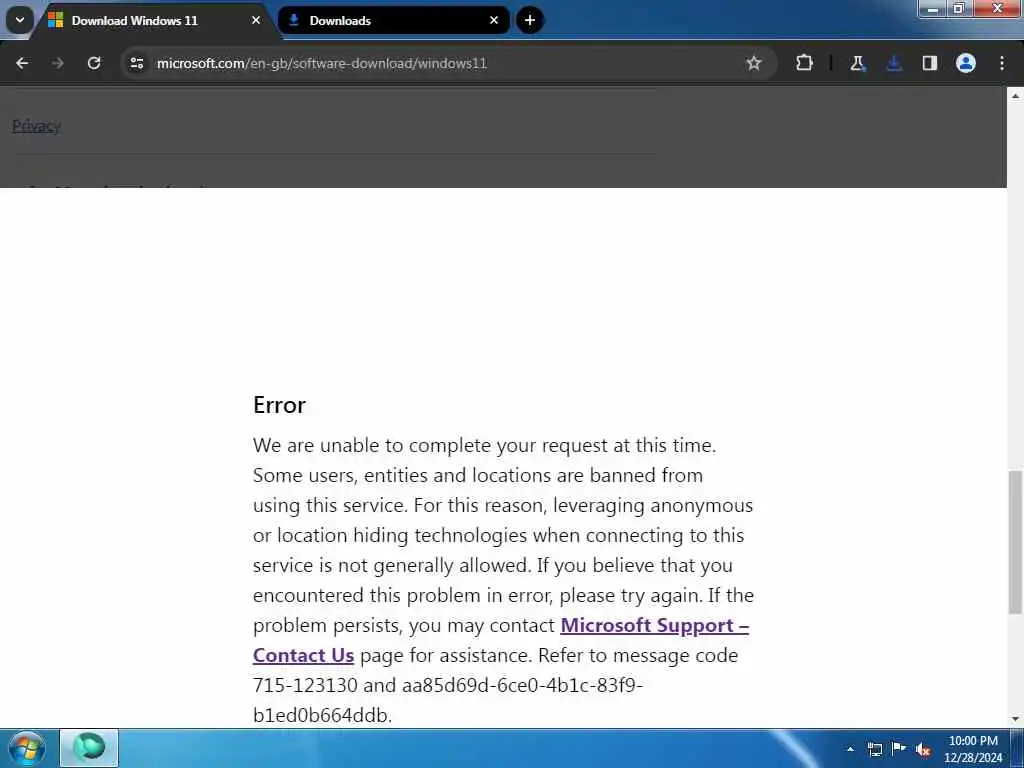Restore down the browser window

click(959, 8)
